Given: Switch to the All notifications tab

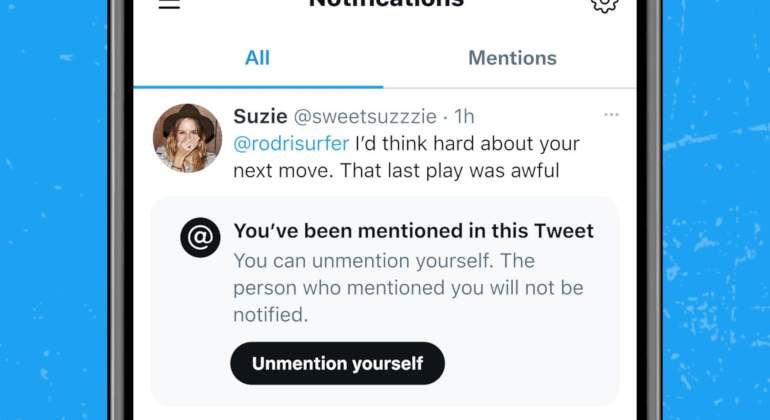Looking at the screenshot, I should pyautogui.click(x=257, y=58).
